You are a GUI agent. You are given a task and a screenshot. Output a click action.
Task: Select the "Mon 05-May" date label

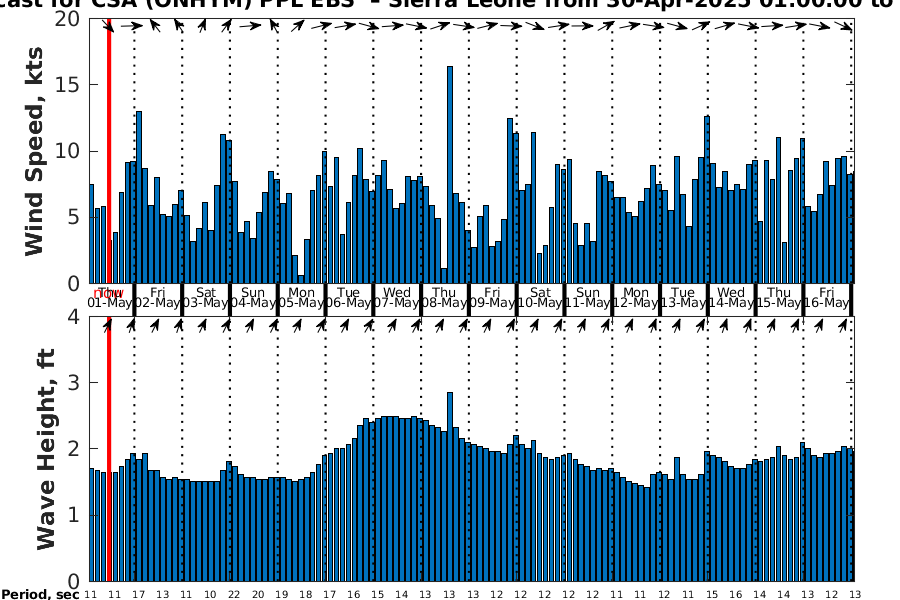[301, 298]
